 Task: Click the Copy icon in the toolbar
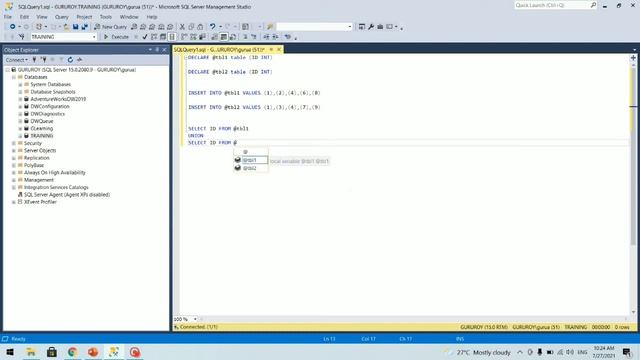point(191,27)
